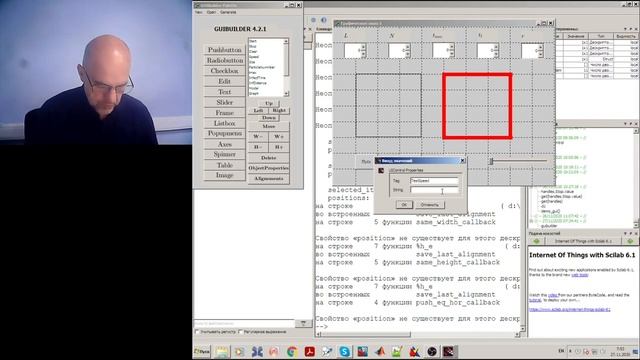Increment the L spinner value
Screen dimensions: 640x360
pyautogui.click(x=363, y=48)
